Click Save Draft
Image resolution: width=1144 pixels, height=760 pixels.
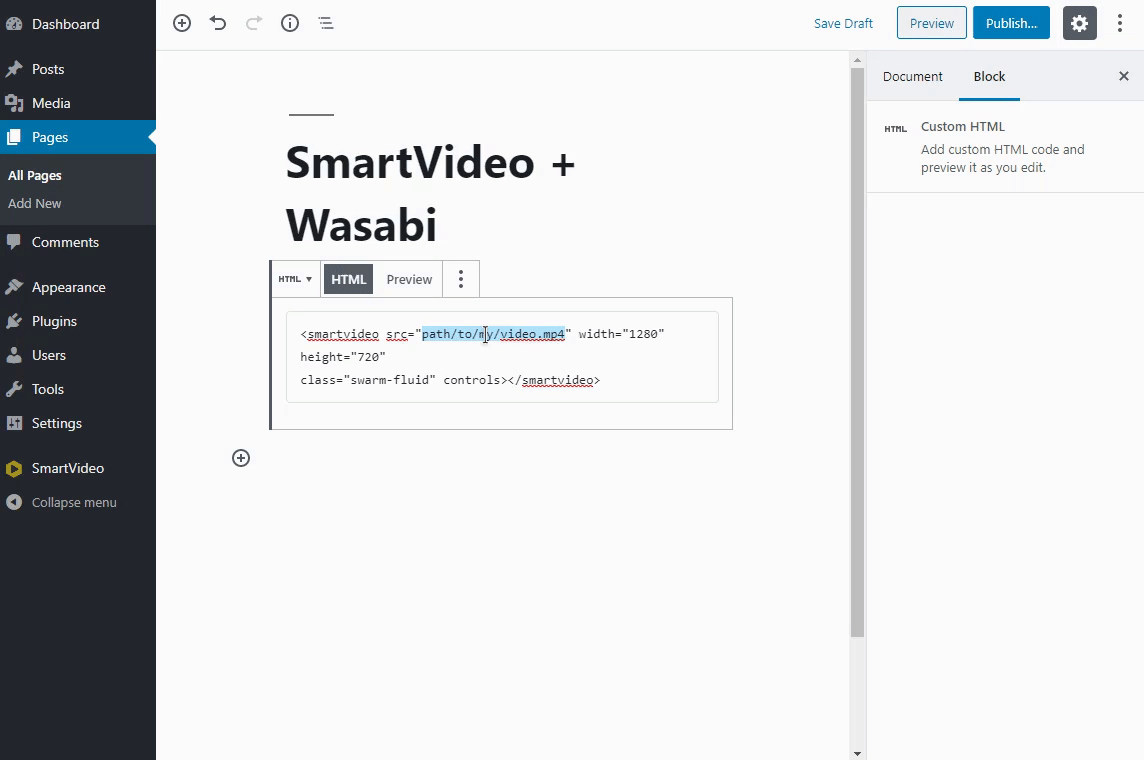pos(843,23)
